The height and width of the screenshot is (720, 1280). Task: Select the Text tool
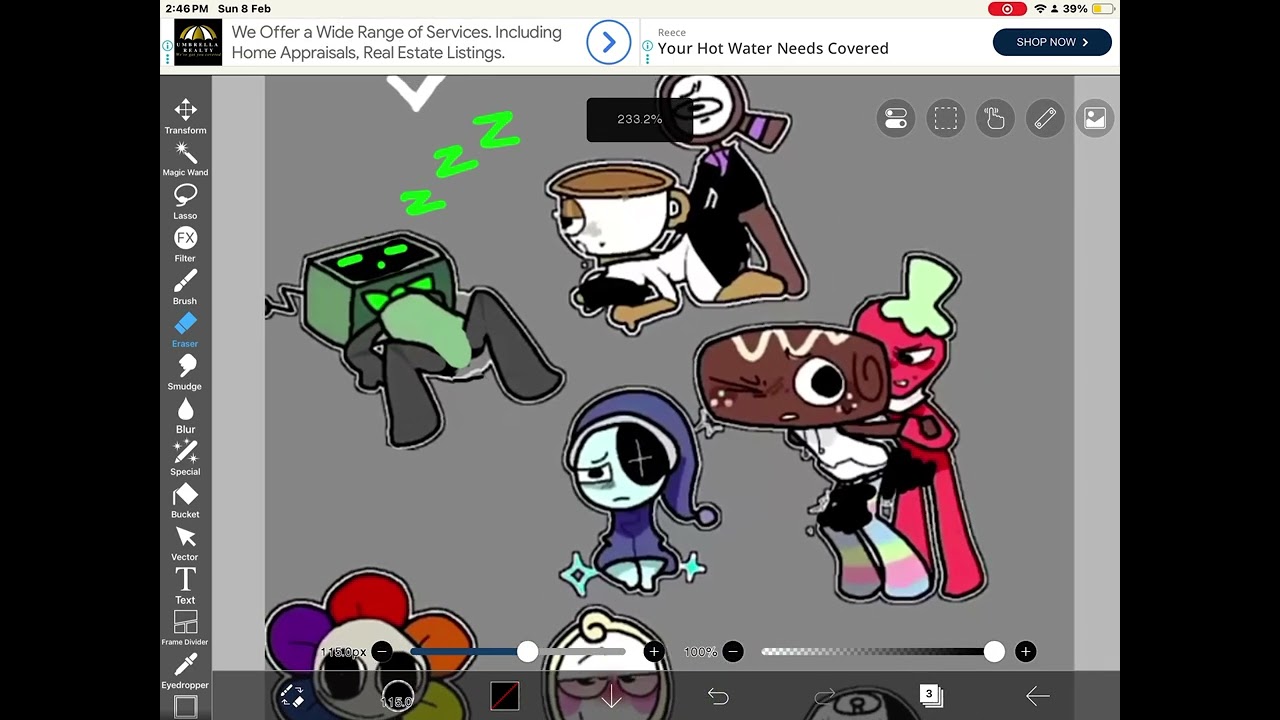[x=185, y=586]
